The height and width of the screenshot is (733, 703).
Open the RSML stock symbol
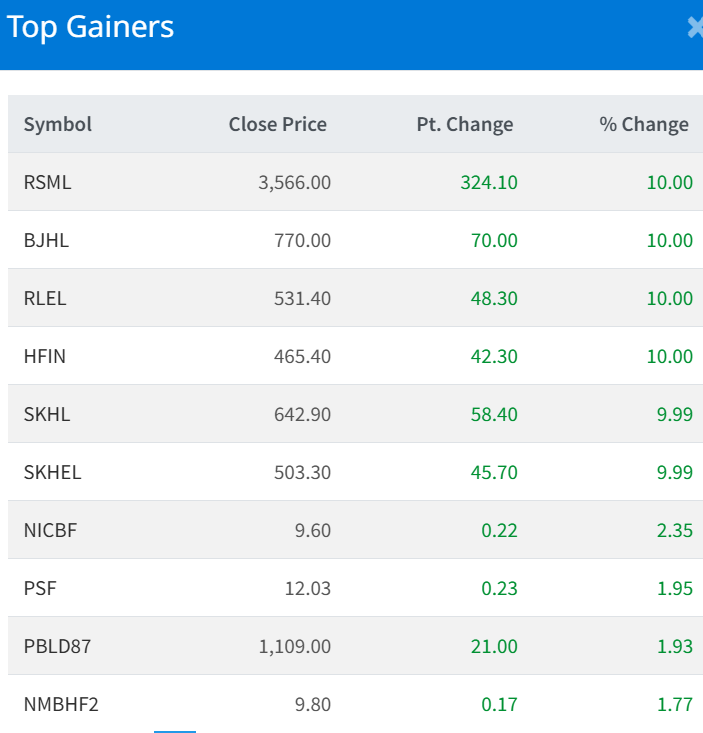(x=48, y=182)
